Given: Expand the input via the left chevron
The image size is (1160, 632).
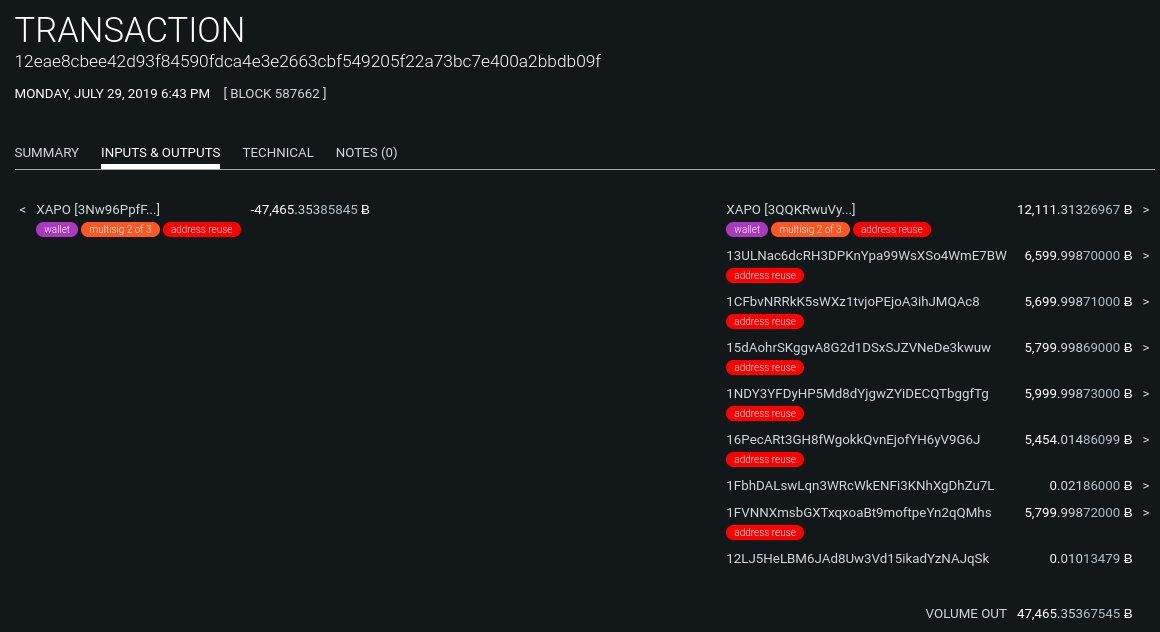Looking at the screenshot, I should tap(22, 209).
